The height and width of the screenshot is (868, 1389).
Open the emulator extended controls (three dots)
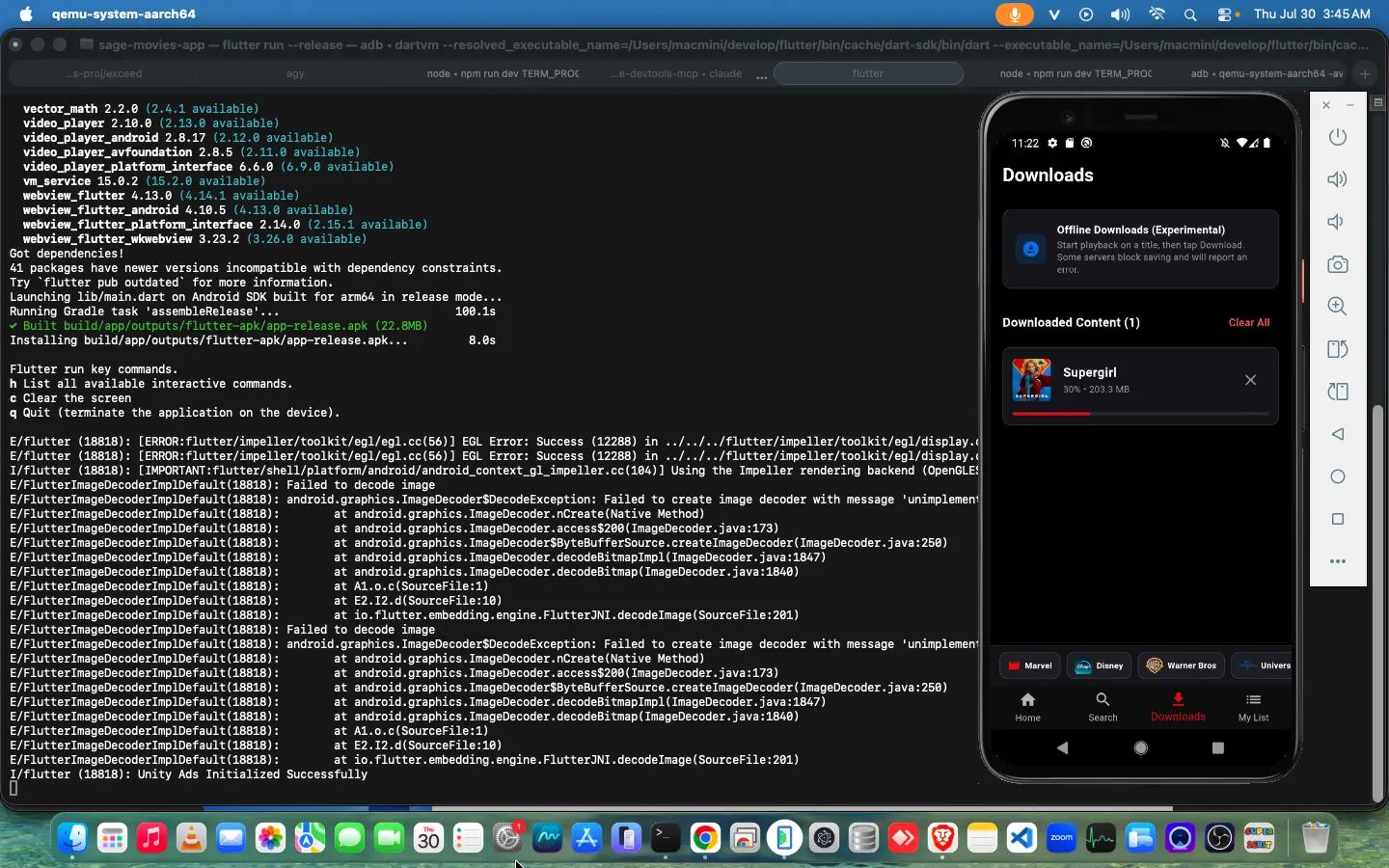click(x=1337, y=561)
